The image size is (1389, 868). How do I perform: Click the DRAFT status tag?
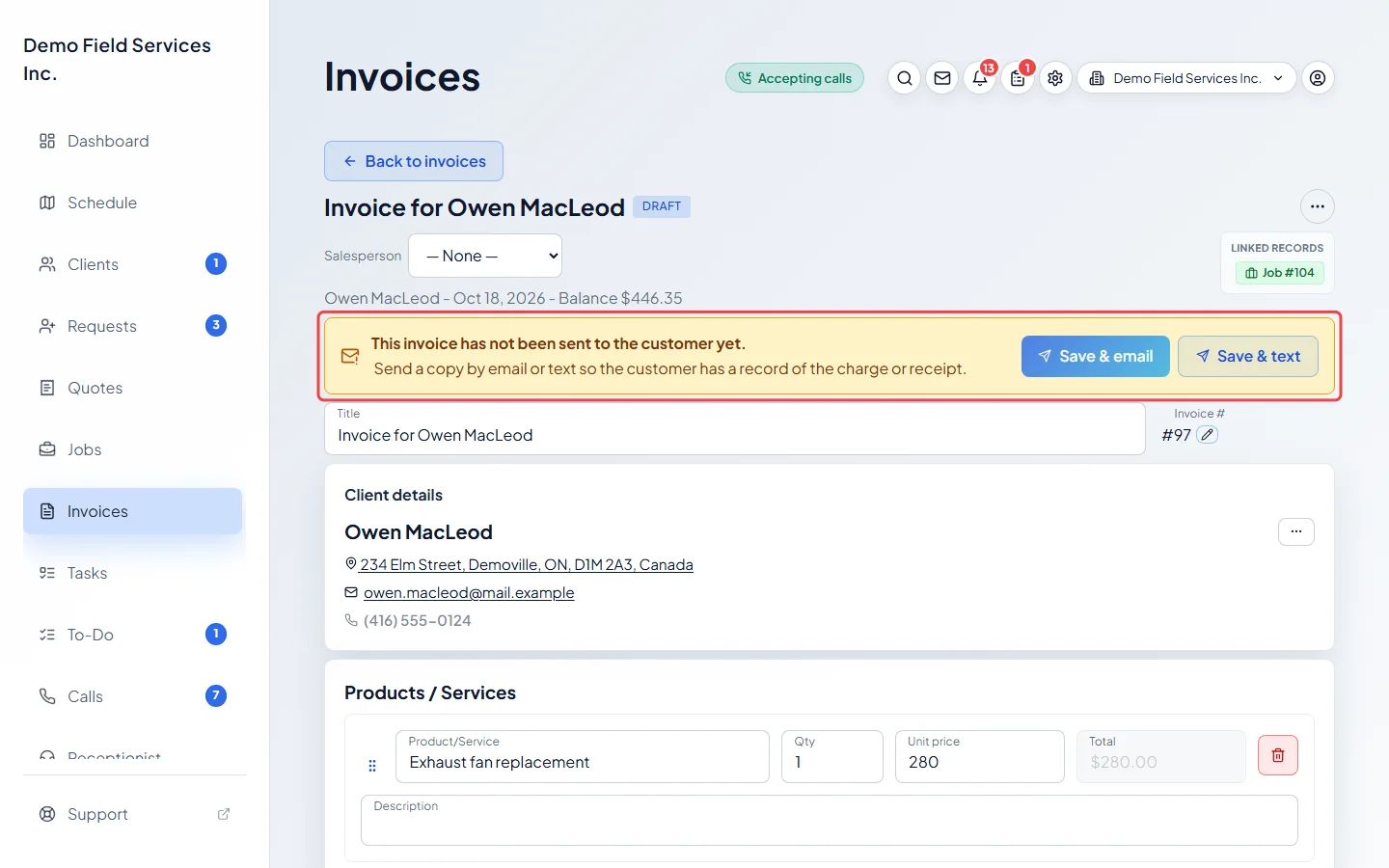tap(662, 206)
